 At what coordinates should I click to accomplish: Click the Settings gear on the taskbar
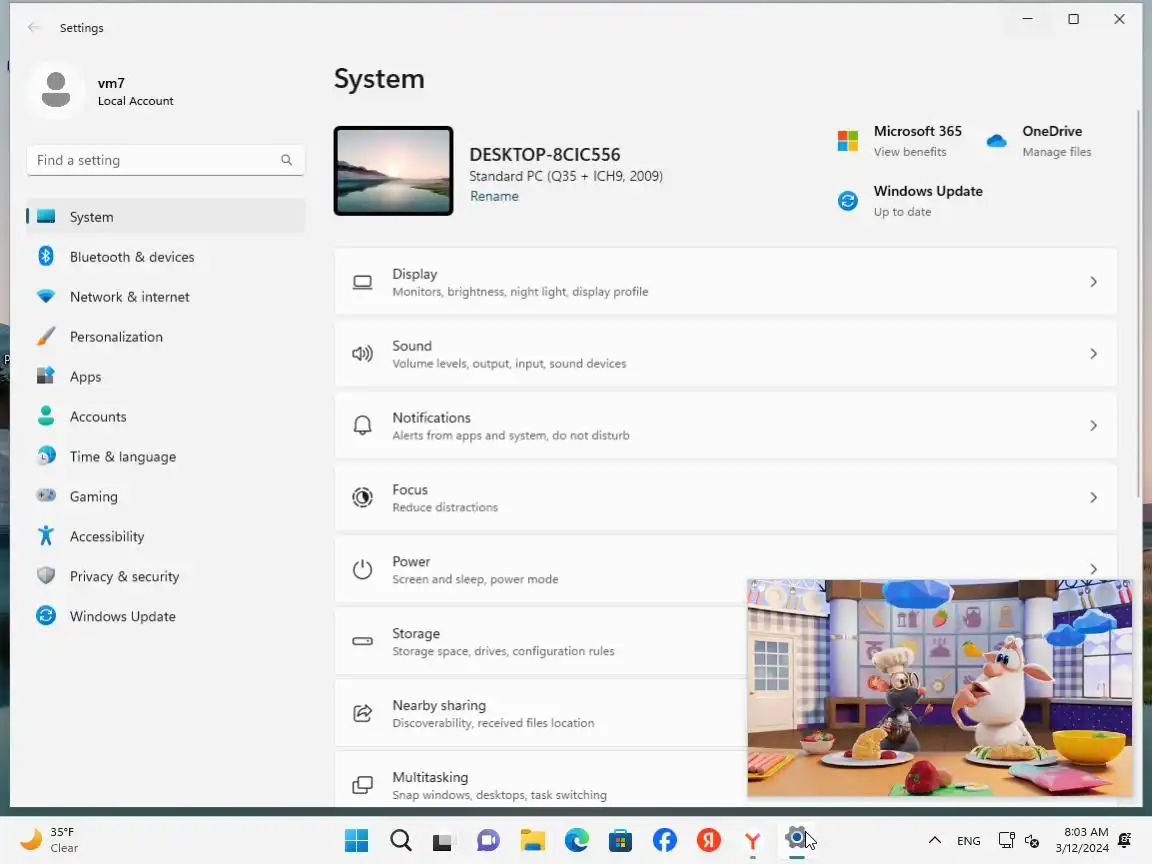click(796, 838)
